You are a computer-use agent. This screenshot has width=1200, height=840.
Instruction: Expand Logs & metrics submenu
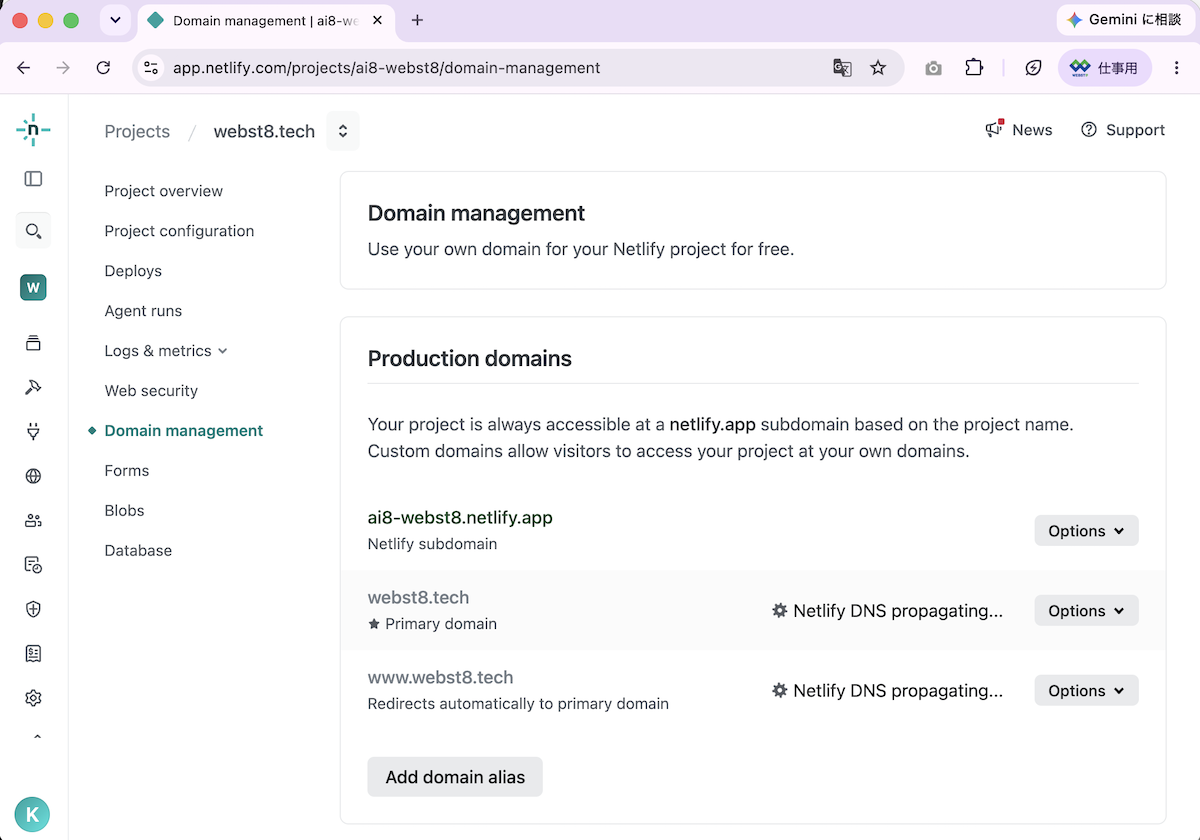(166, 351)
